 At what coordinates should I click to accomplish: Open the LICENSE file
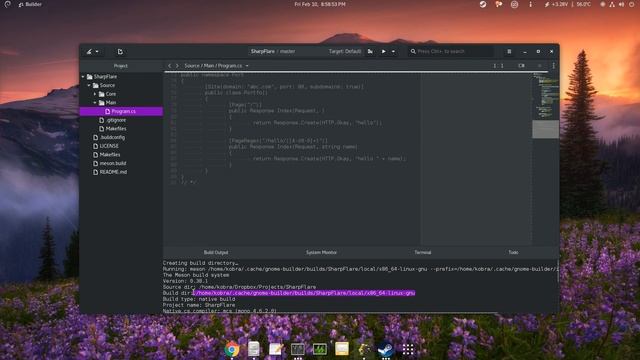(106, 146)
